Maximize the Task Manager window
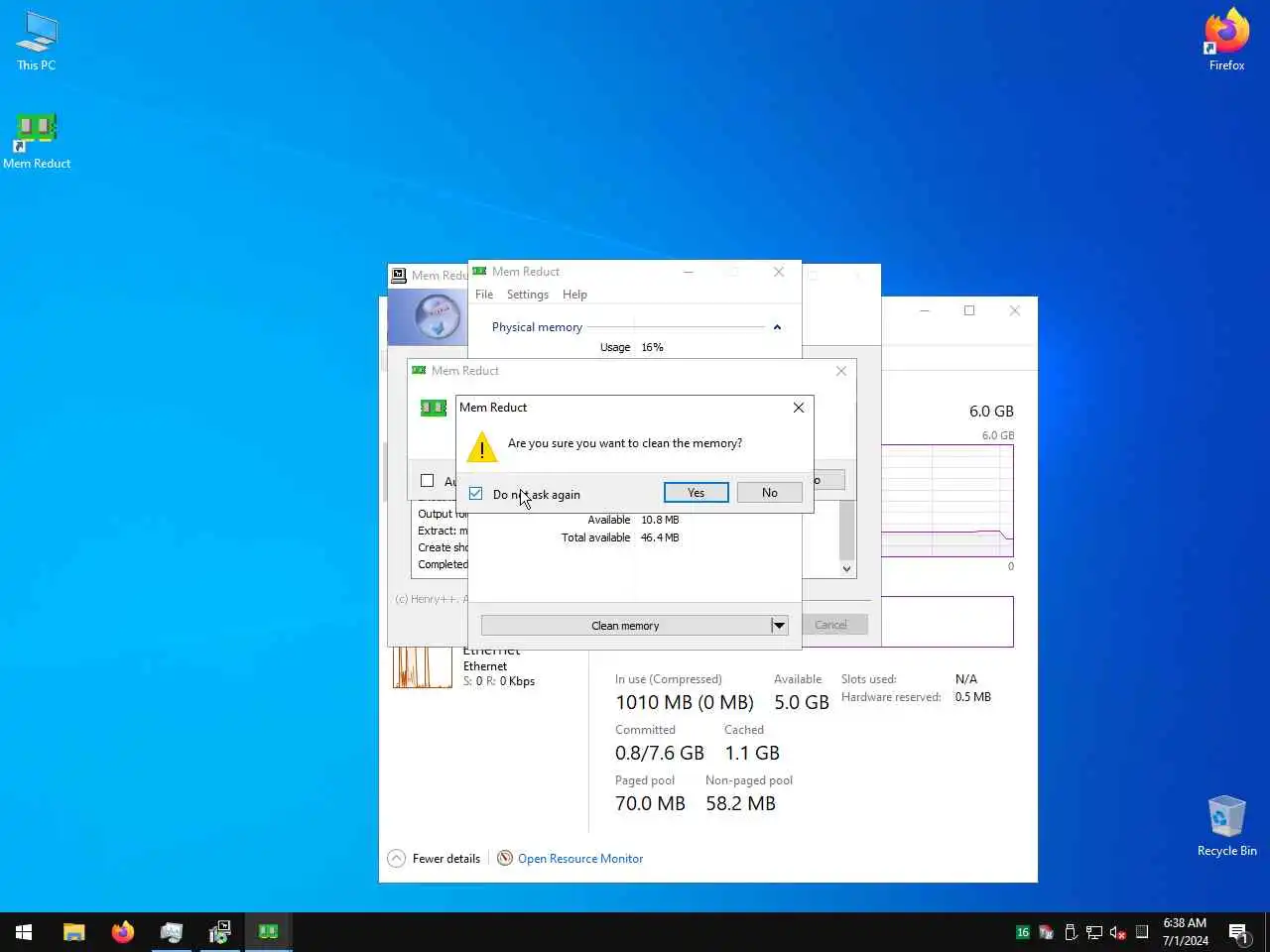This screenshot has width=1270, height=952. point(969,310)
